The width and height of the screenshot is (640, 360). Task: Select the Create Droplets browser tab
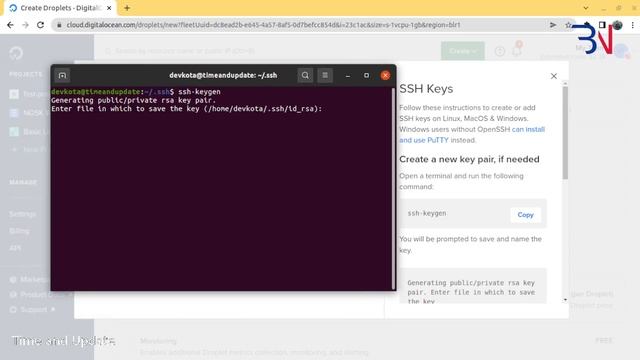tap(60, 8)
